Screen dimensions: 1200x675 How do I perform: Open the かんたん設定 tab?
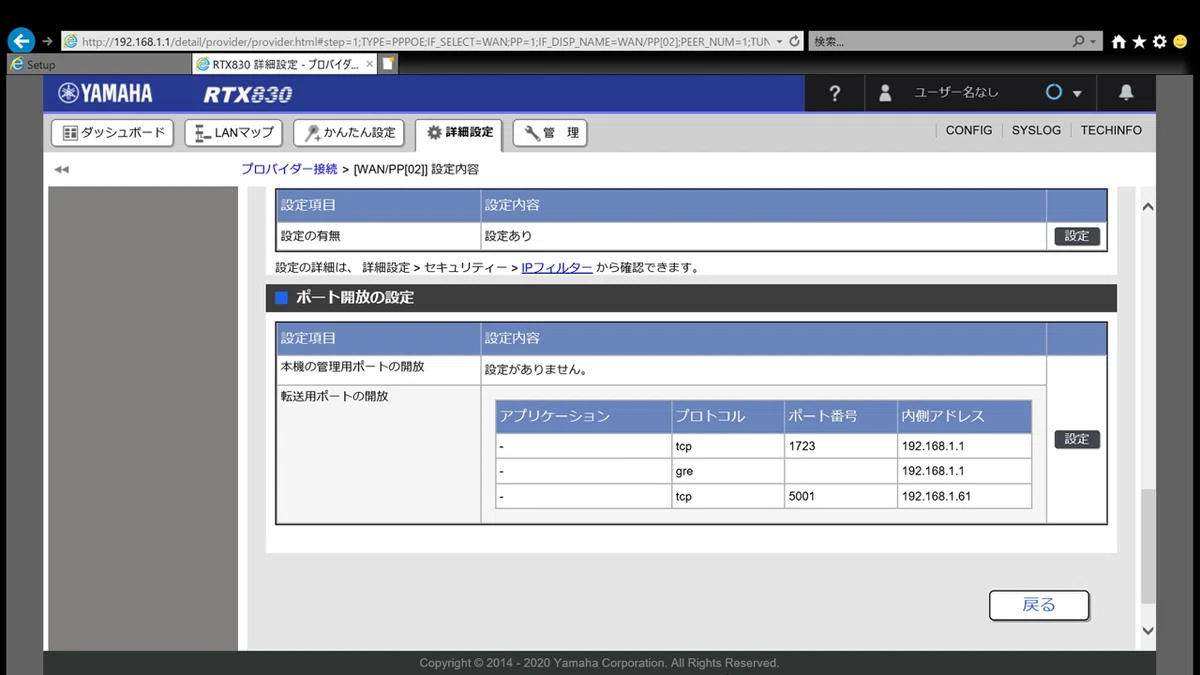pyautogui.click(x=349, y=133)
